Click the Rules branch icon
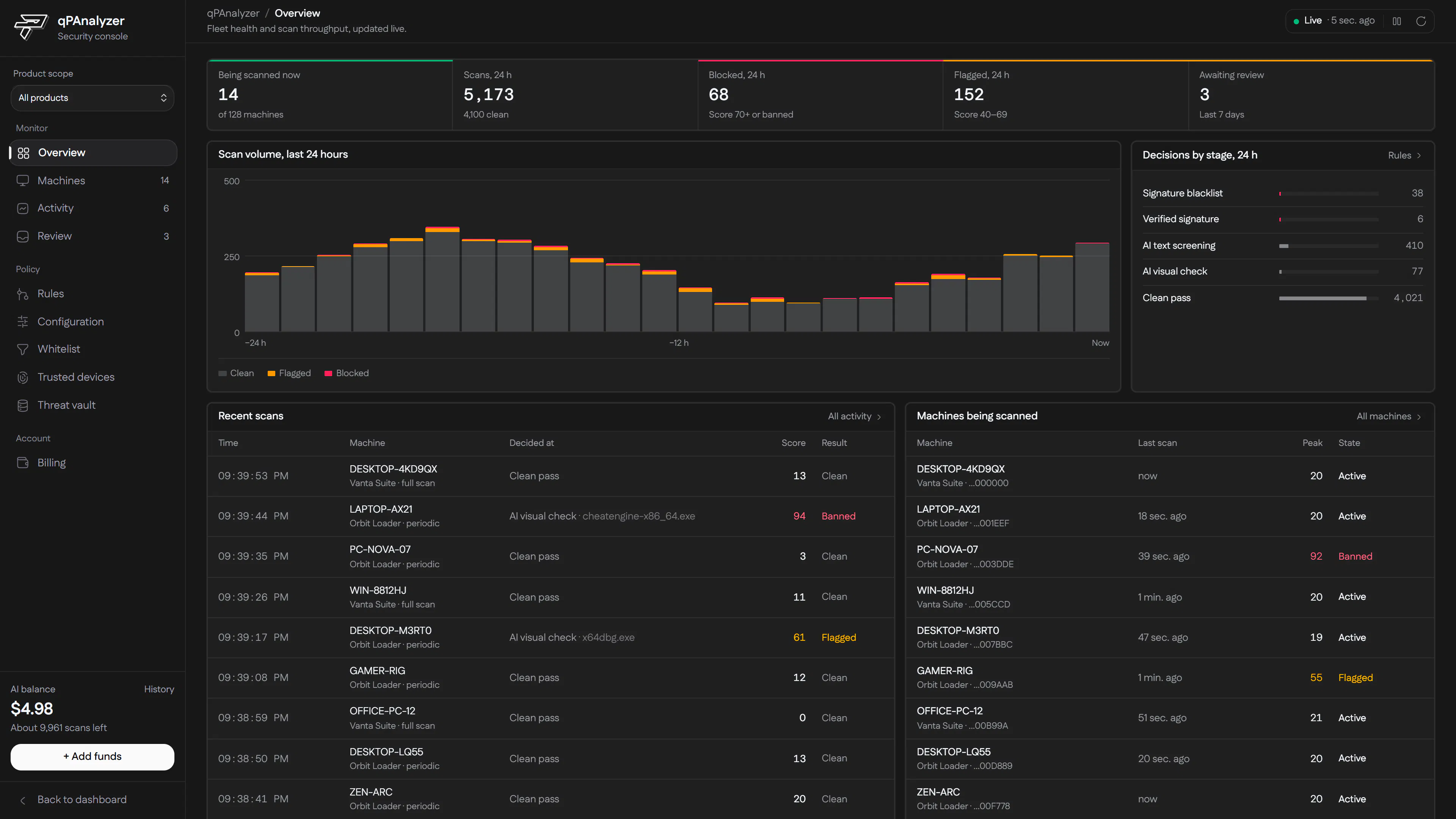The height and width of the screenshot is (819, 1456). coord(23,294)
